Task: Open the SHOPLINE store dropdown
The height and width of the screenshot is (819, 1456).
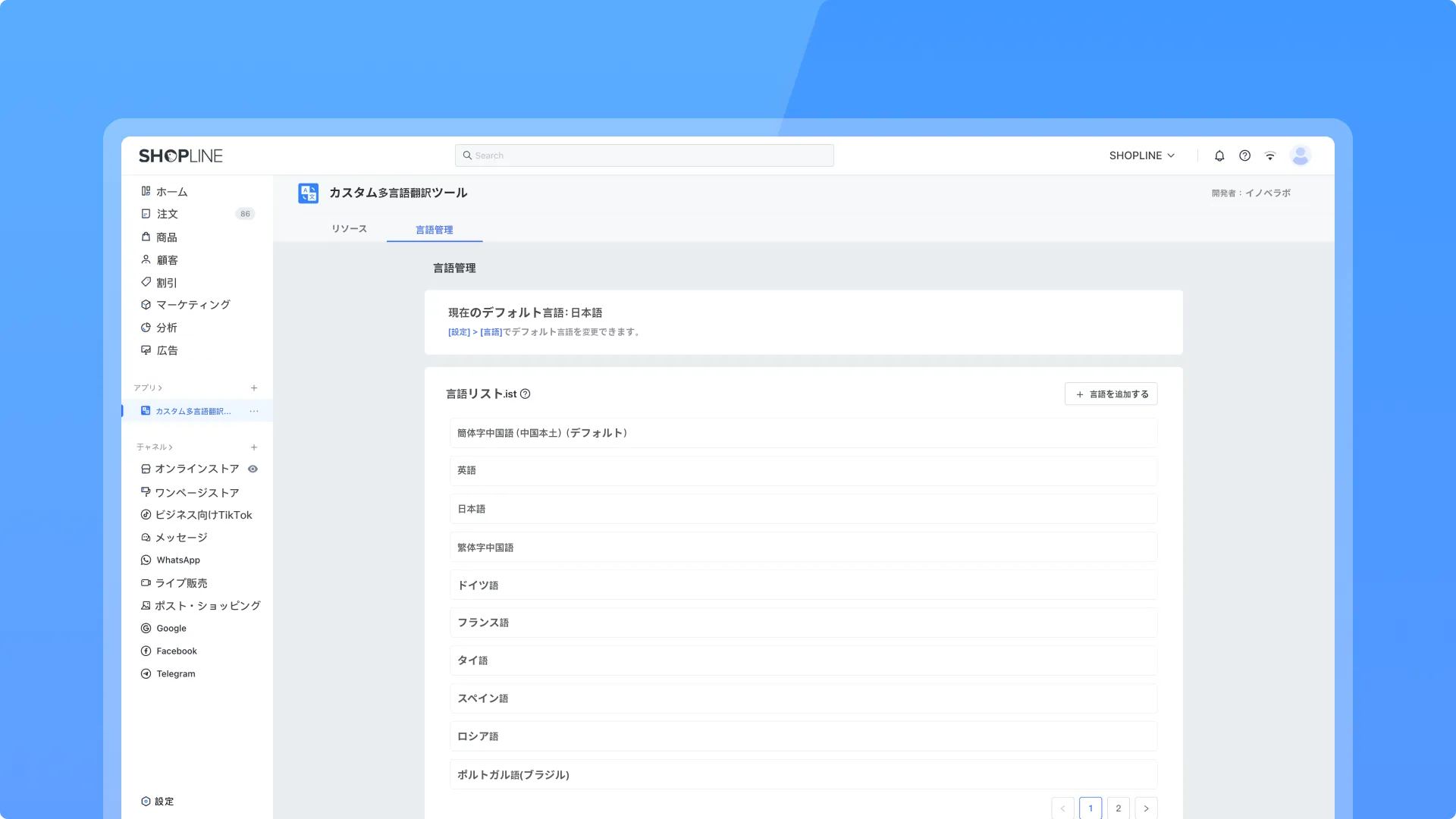Action: pos(1142,155)
